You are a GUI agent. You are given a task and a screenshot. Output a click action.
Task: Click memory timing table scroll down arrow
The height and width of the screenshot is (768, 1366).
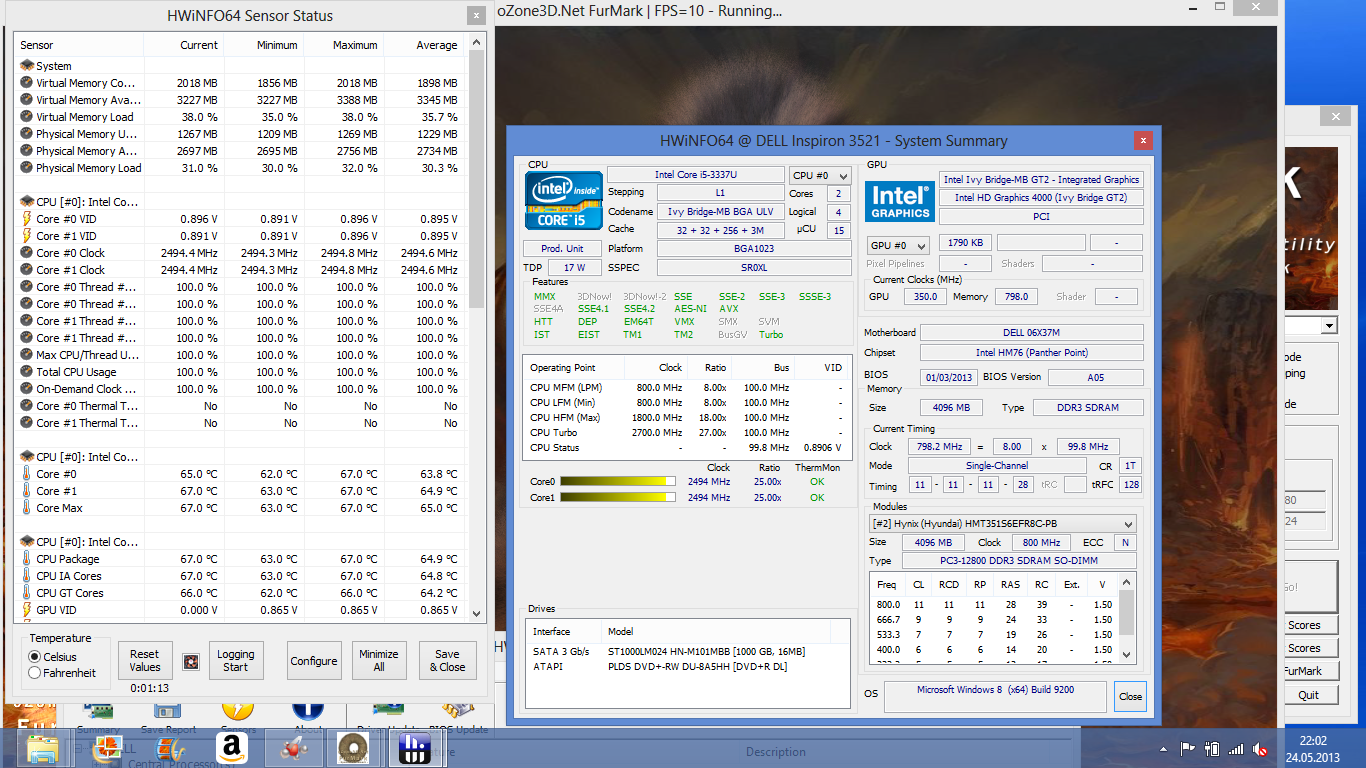coord(1127,654)
